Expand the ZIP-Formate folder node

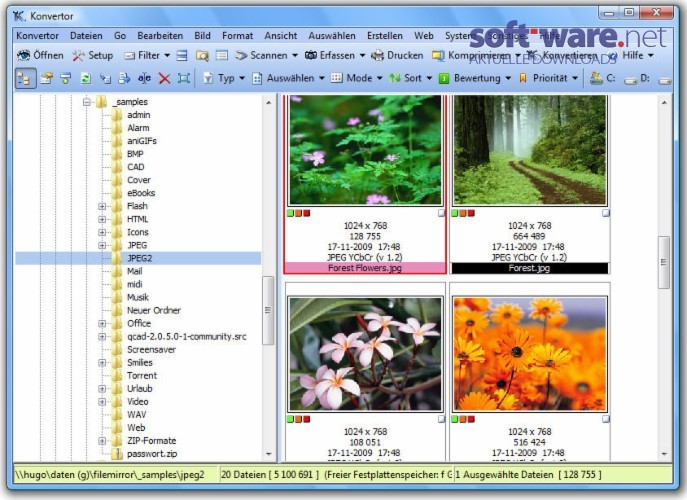(102, 441)
